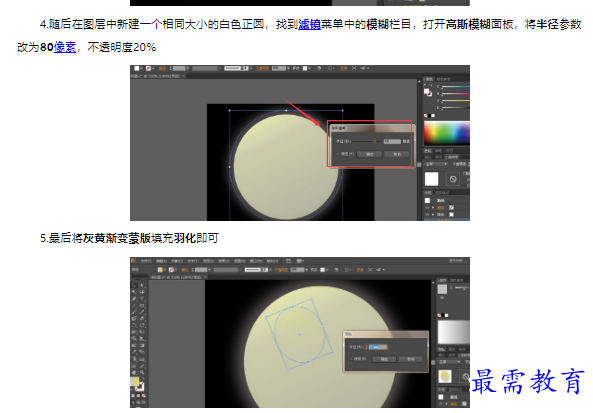Toggle the preview checkbox in step 5 feather dialog
The image size is (593, 413).
[x=351, y=359]
